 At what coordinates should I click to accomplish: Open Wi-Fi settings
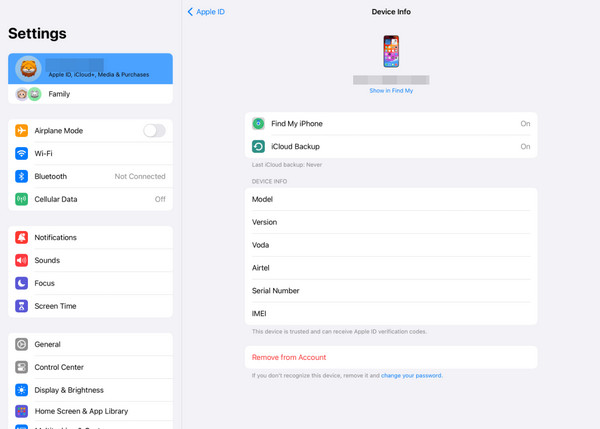coord(90,153)
